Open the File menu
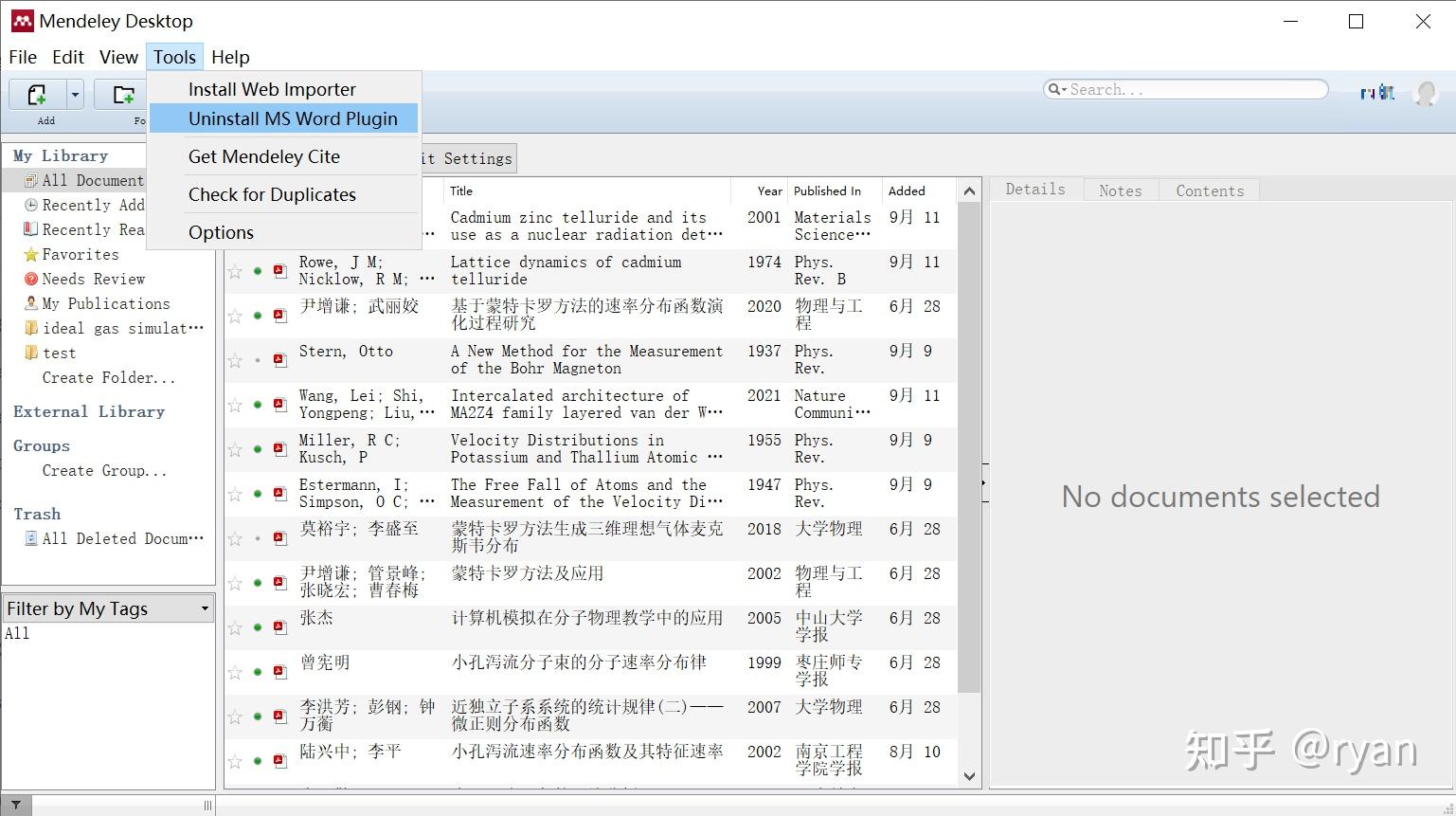This screenshot has height=816, width=1456. pyautogui.click(x=23, y=57)
